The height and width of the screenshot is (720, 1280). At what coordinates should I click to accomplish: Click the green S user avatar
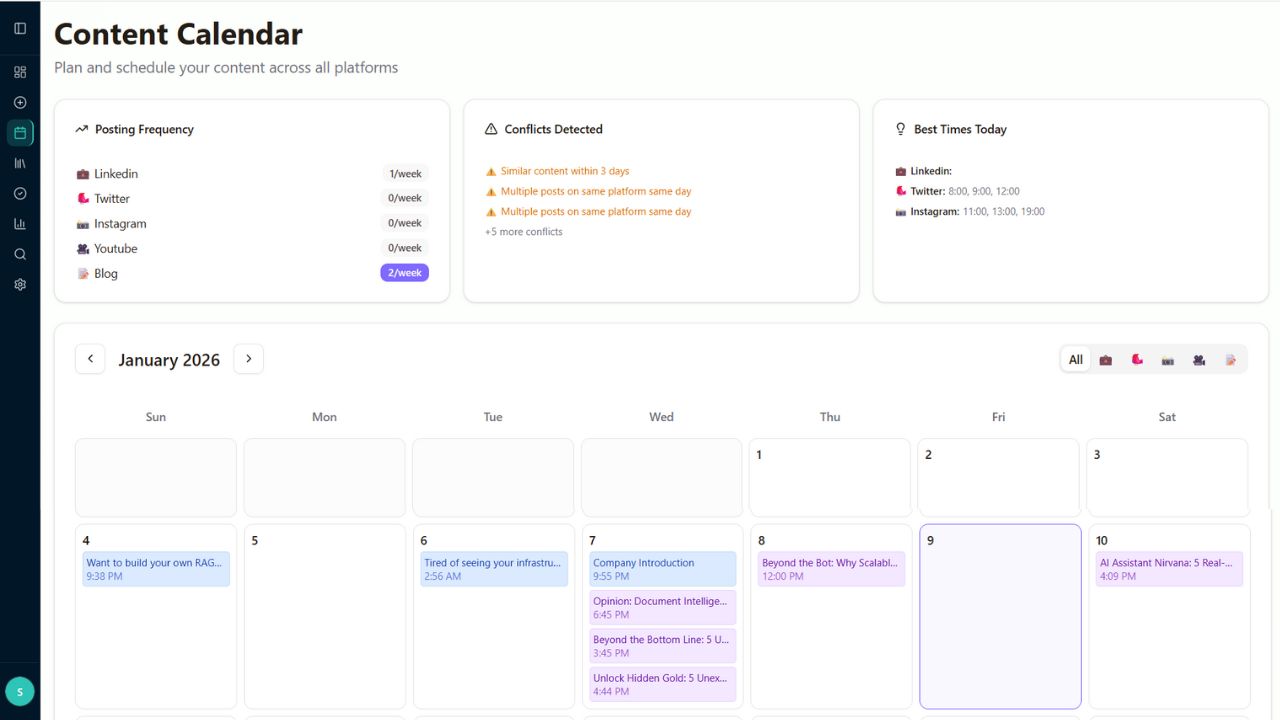coord(20,691)
